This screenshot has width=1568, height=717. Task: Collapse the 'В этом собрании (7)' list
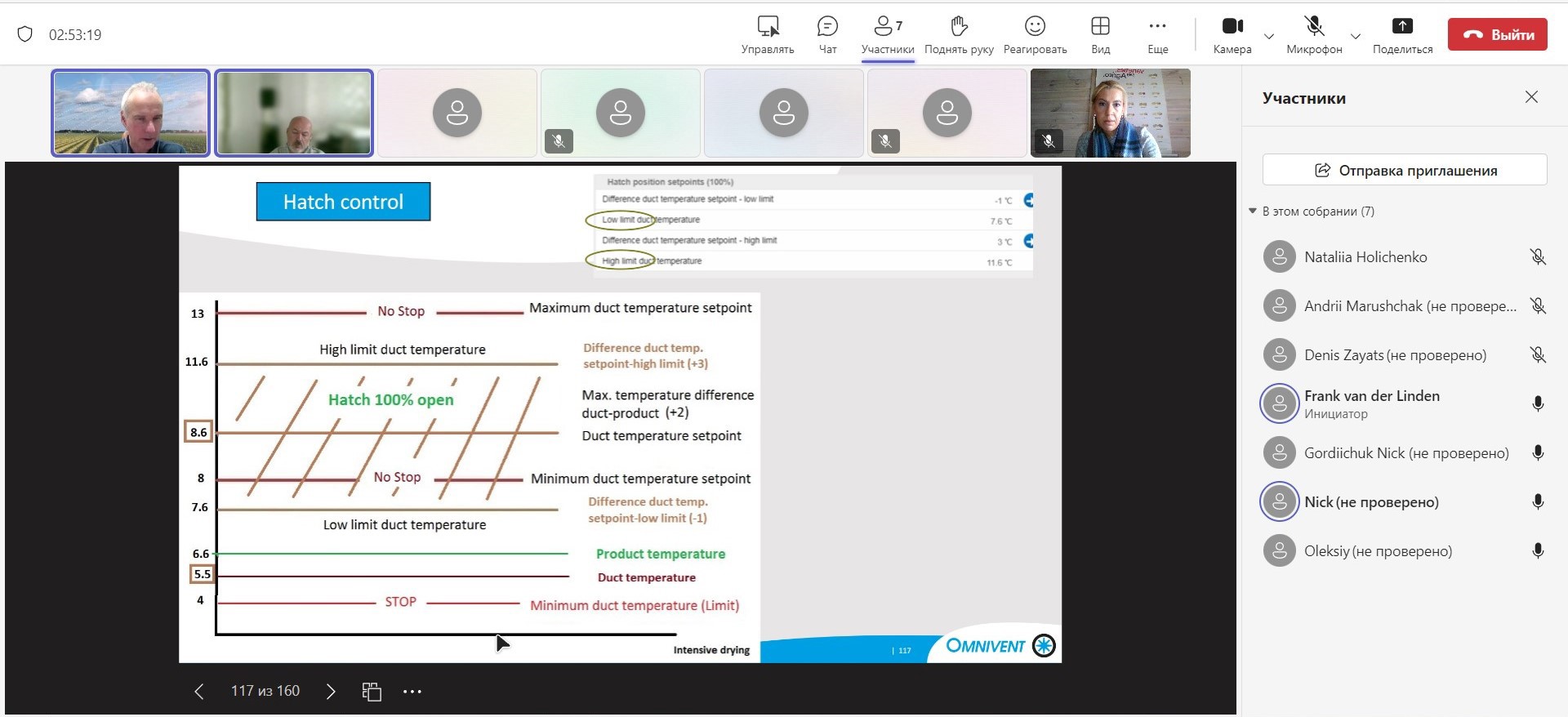(x=1253, y=212)
